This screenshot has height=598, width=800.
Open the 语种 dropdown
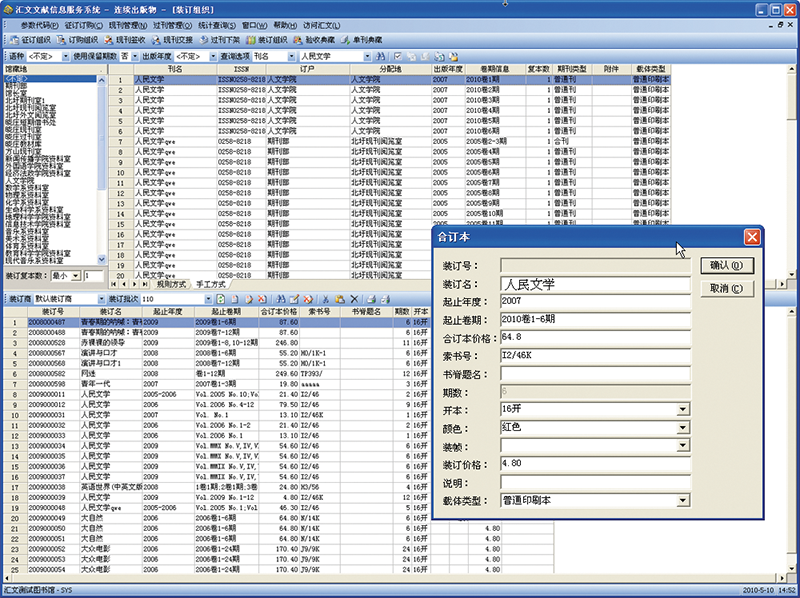(x=66, y=57)
